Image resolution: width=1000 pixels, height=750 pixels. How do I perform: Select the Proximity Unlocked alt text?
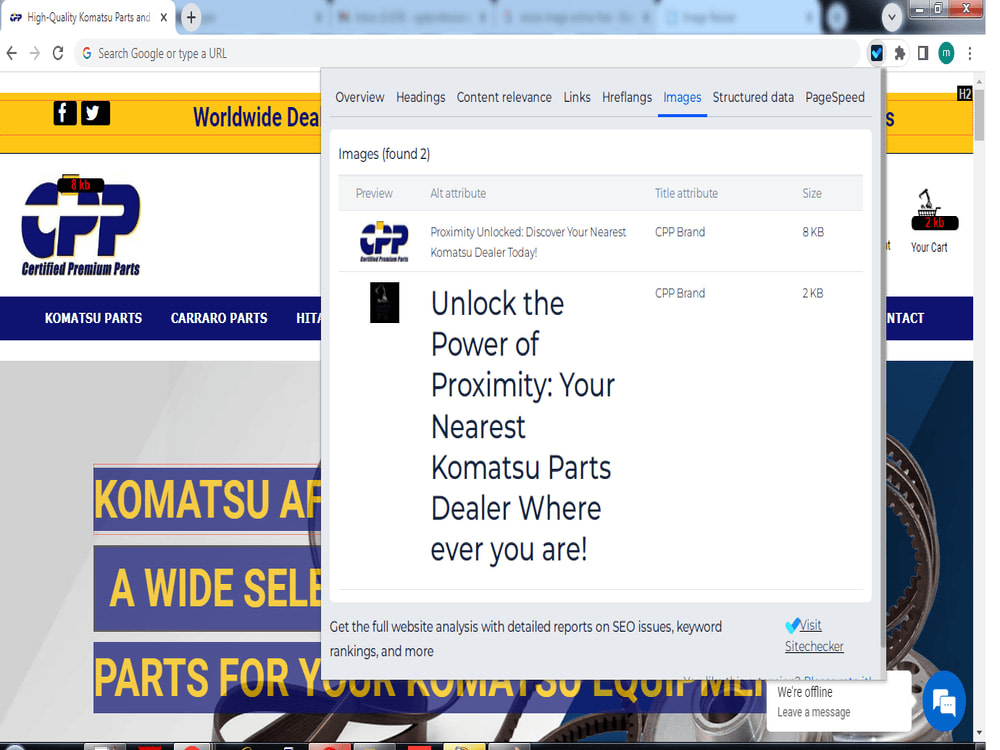528,242
